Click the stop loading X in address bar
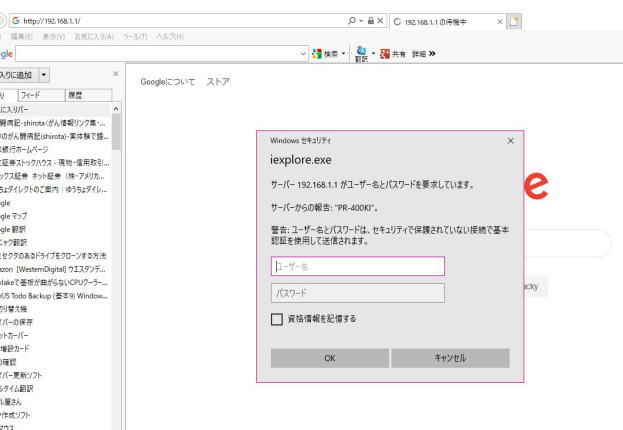Viewport: 623px width, 430px height. [x=380, y=21]
